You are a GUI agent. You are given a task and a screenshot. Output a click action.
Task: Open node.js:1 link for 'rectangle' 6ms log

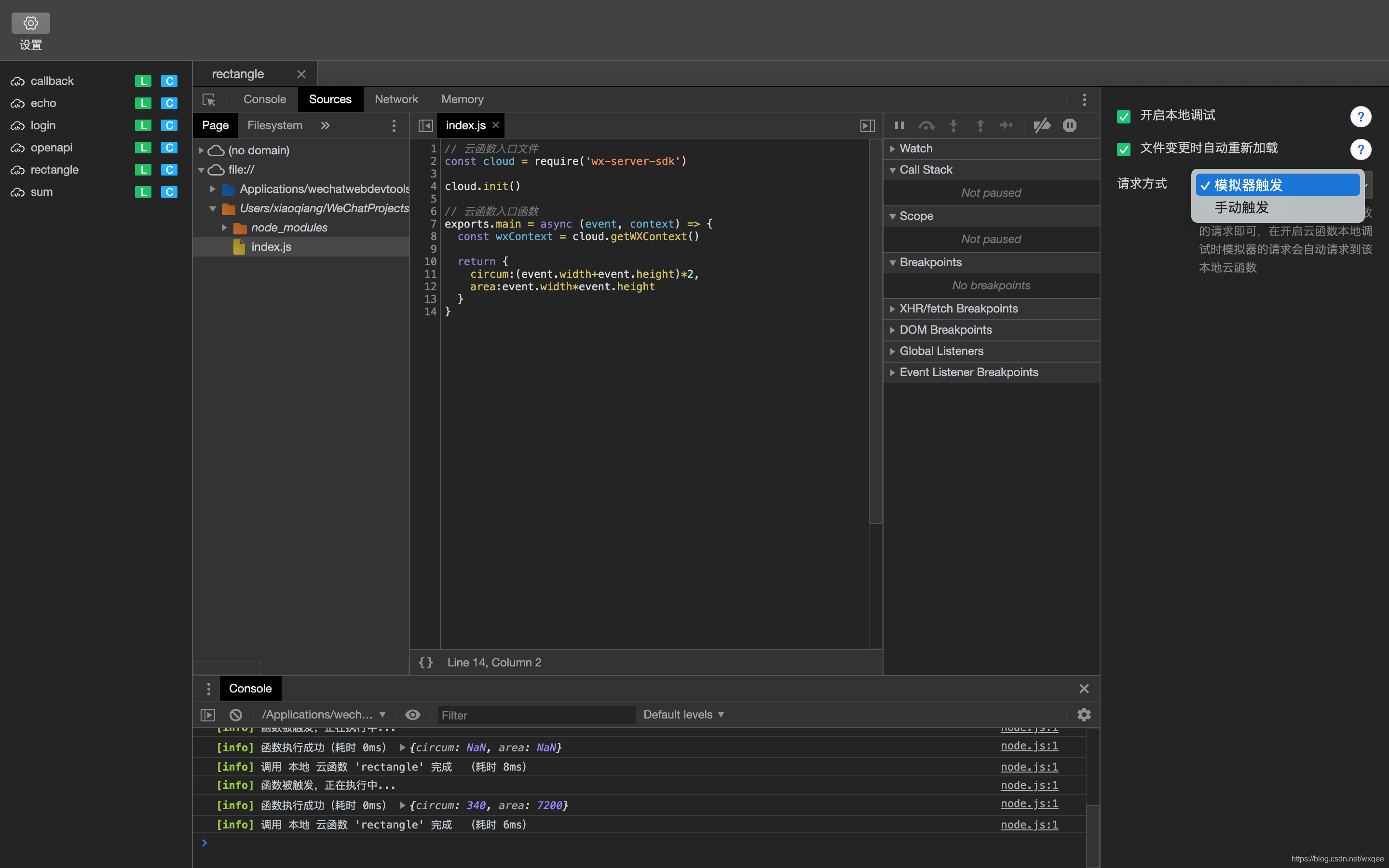click(1029, 825)
